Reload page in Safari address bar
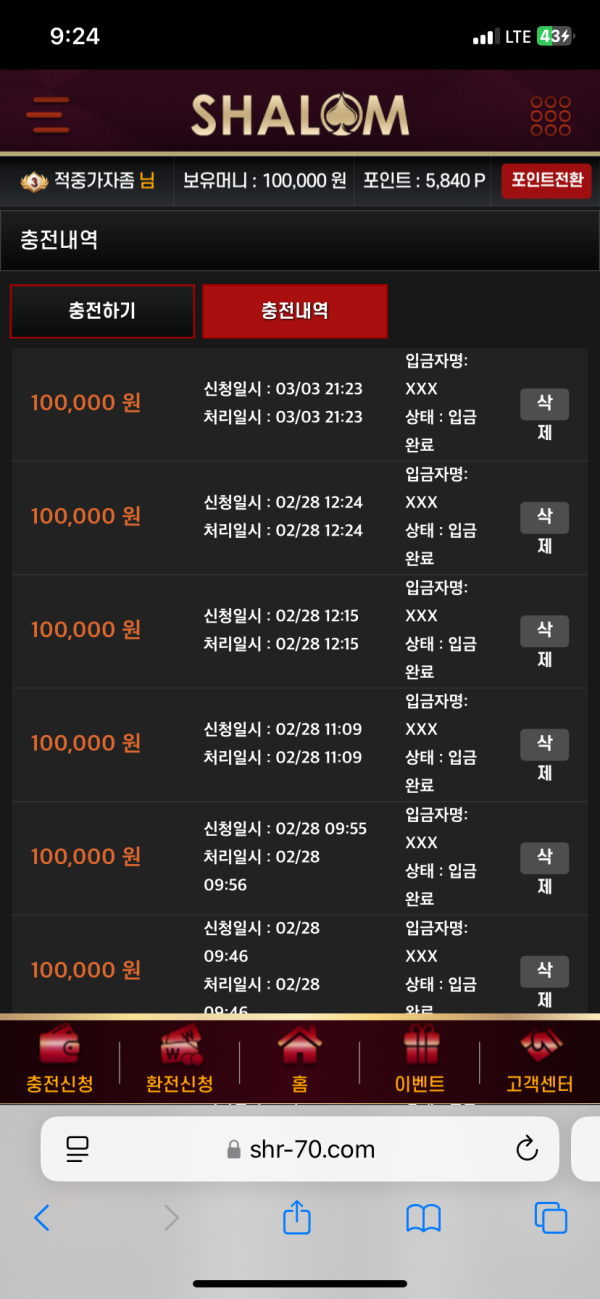 click(527, 1149)
